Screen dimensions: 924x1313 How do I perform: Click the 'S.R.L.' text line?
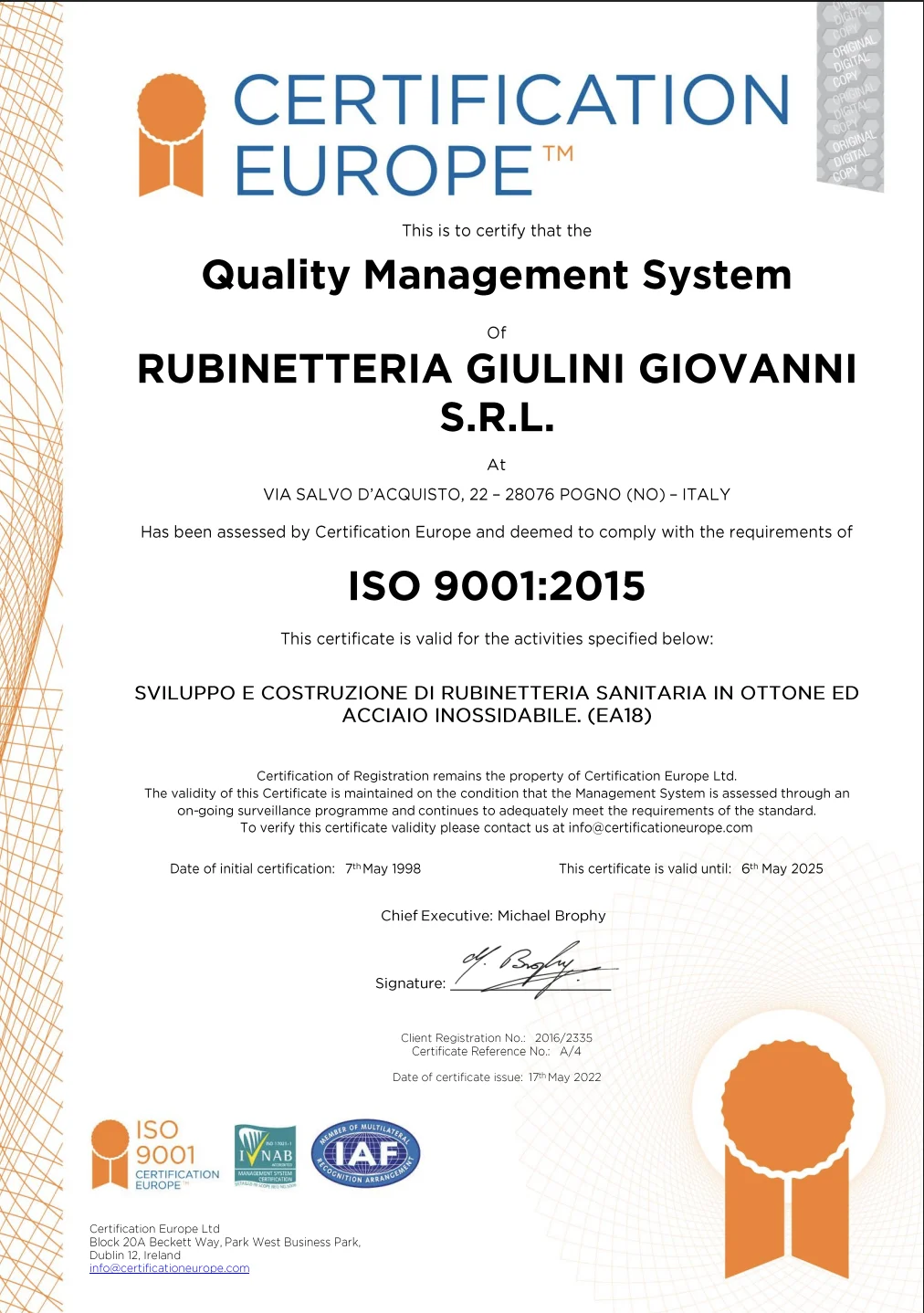coord(497,417)
